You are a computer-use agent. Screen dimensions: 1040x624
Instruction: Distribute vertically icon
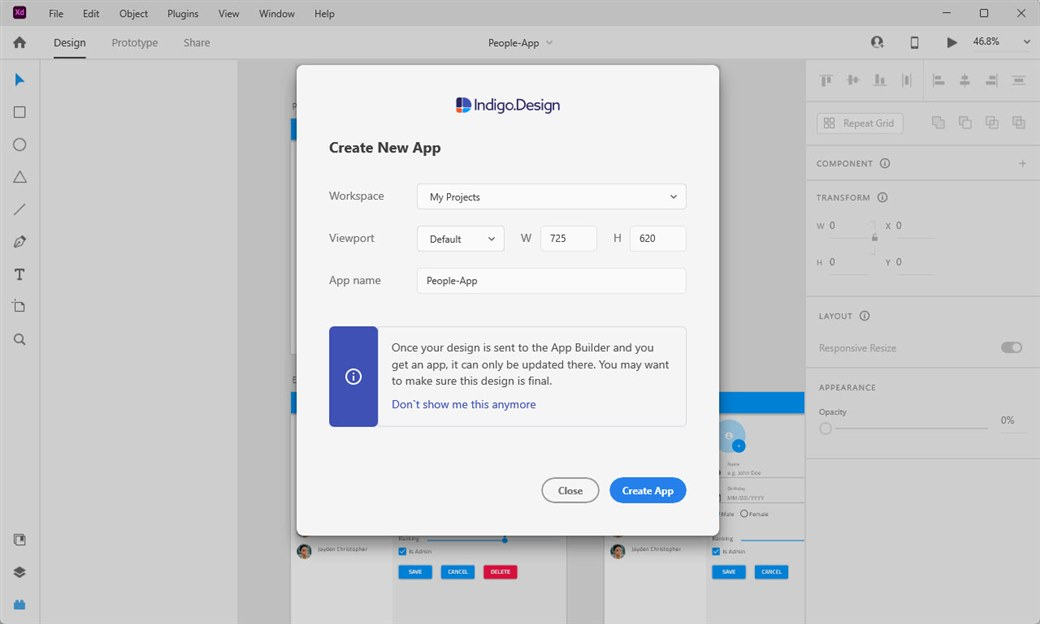click(x=1019, y=80)
